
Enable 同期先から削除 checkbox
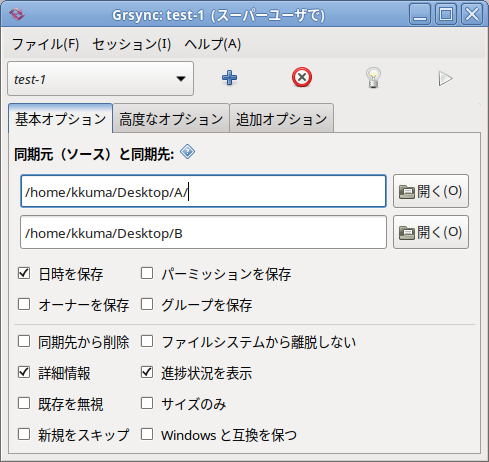(x=24, y=341)
